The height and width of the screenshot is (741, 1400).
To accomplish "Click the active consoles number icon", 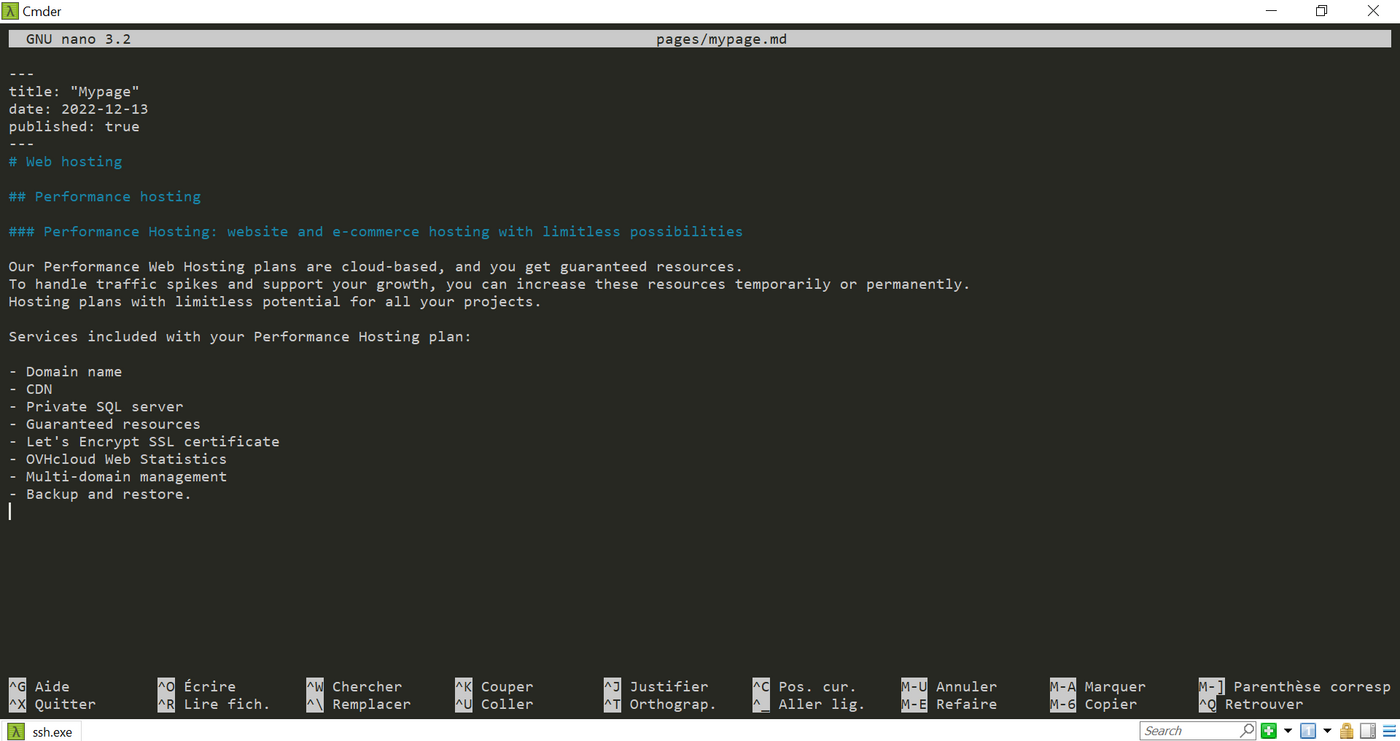I will point(1308,731).
